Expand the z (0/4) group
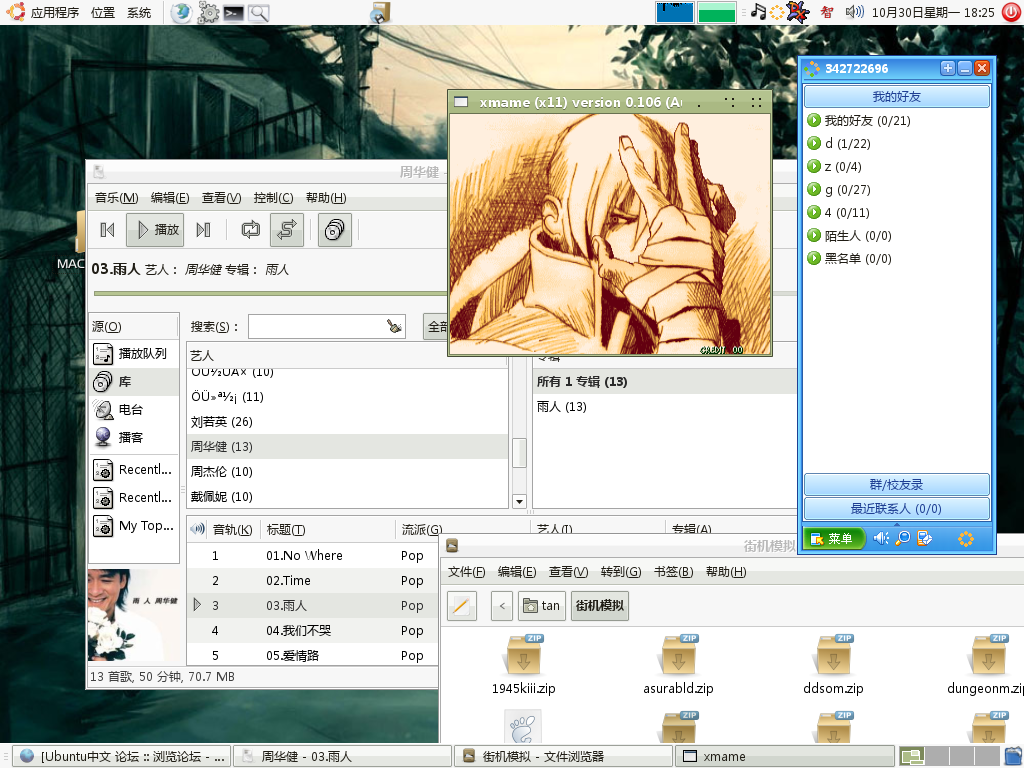 (814, 166)
